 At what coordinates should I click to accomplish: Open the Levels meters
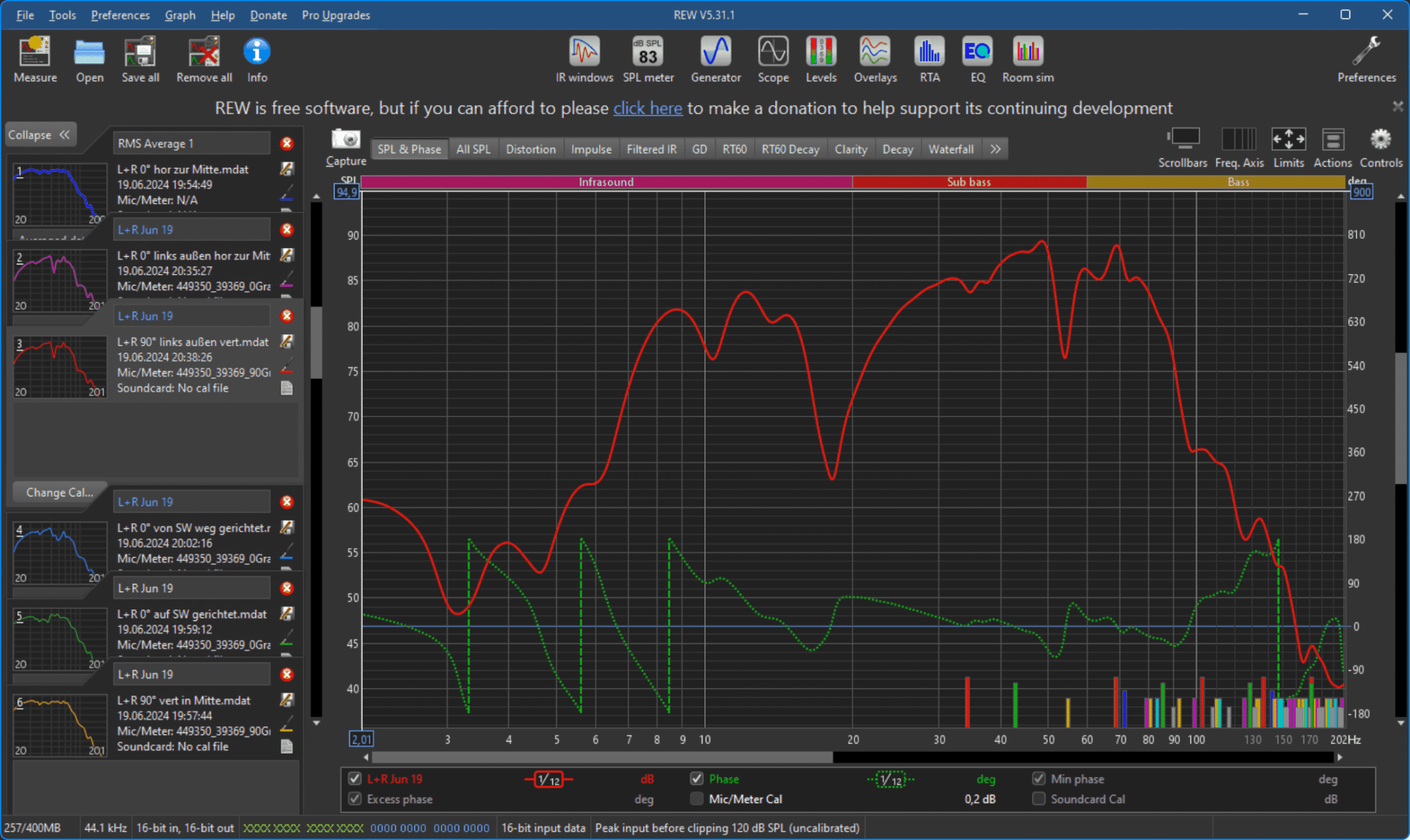(821, 59)
